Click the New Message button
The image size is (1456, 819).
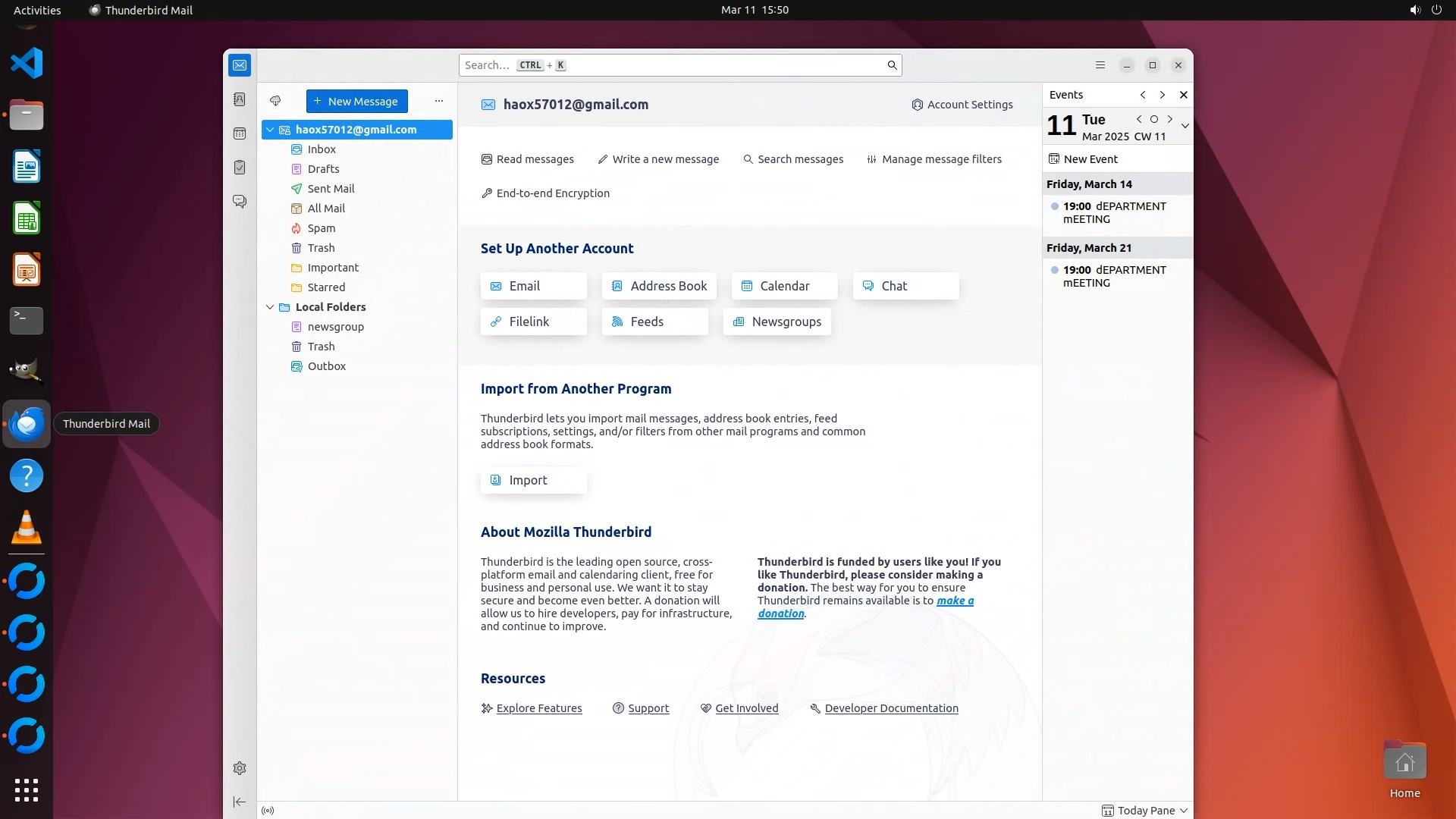point(356,101)
